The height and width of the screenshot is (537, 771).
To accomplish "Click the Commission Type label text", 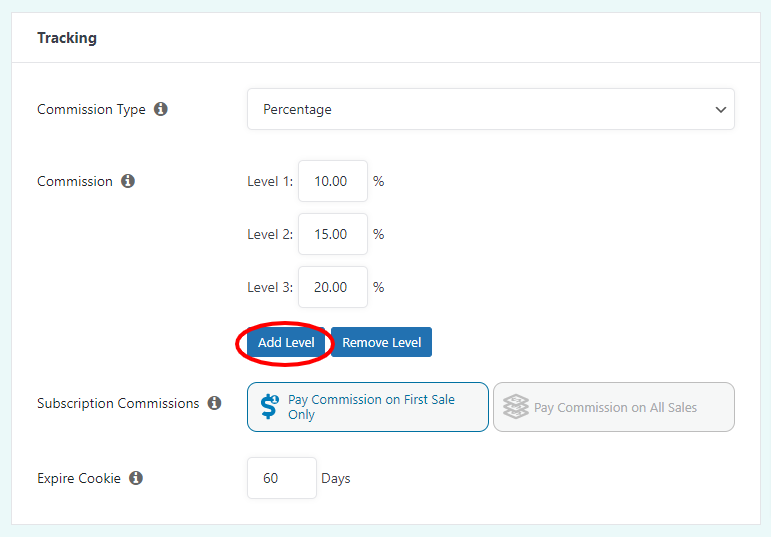I will tap(91, 109).
